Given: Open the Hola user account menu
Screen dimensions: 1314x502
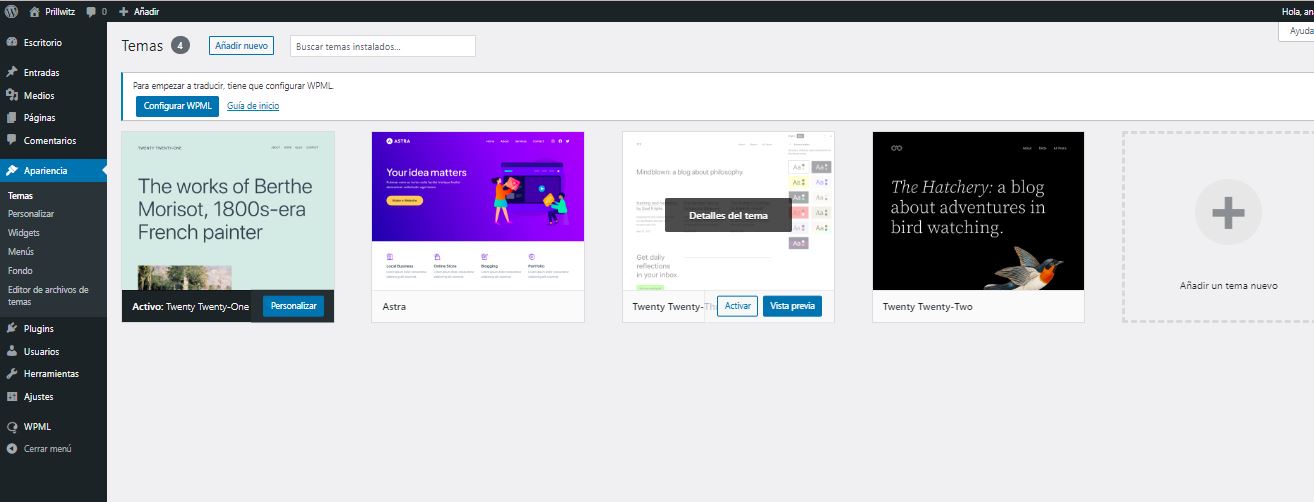Looking at the screenshot, I should [x=1297, y=11].
